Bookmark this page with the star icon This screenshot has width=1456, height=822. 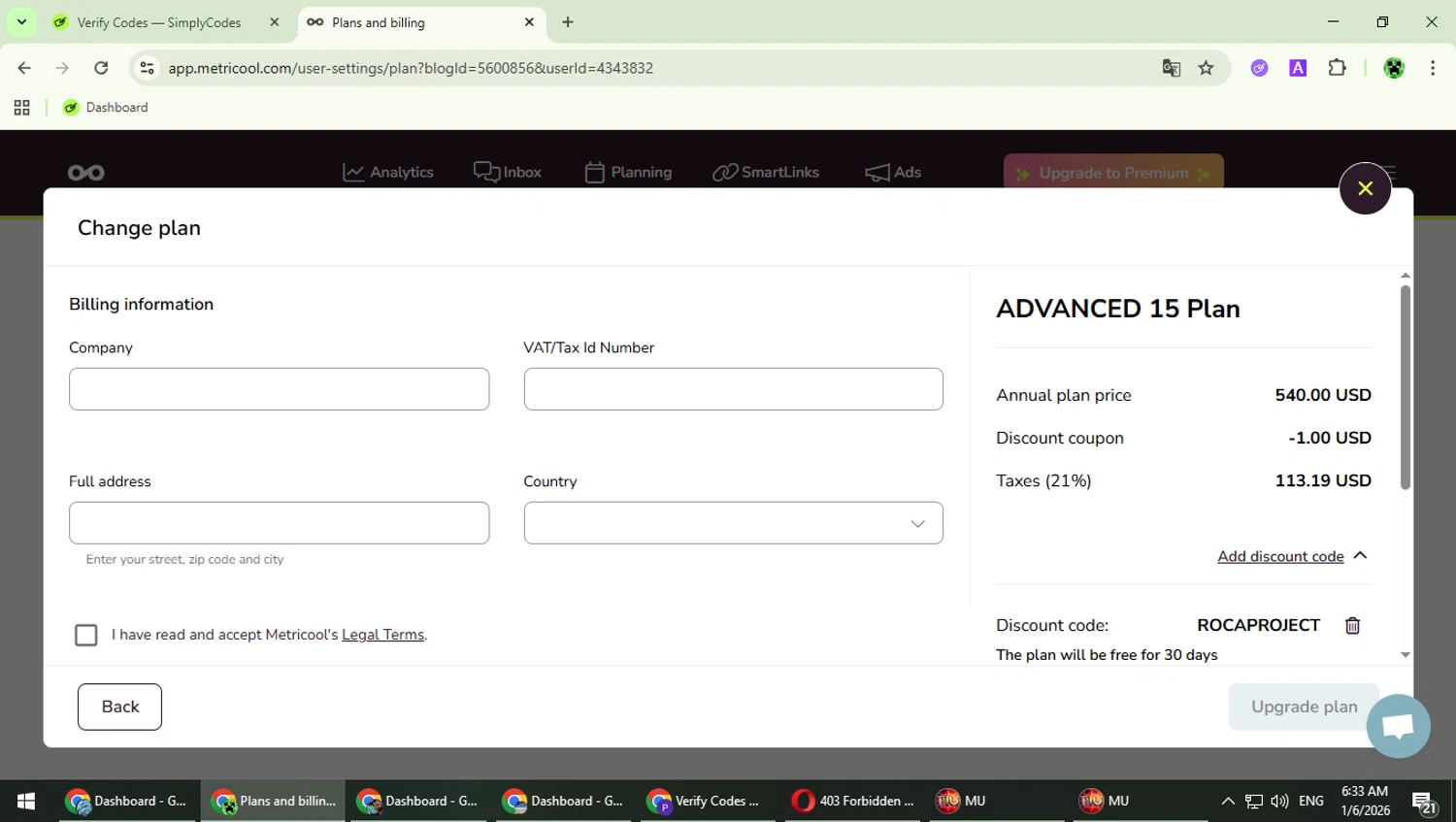click(1206, 68)
